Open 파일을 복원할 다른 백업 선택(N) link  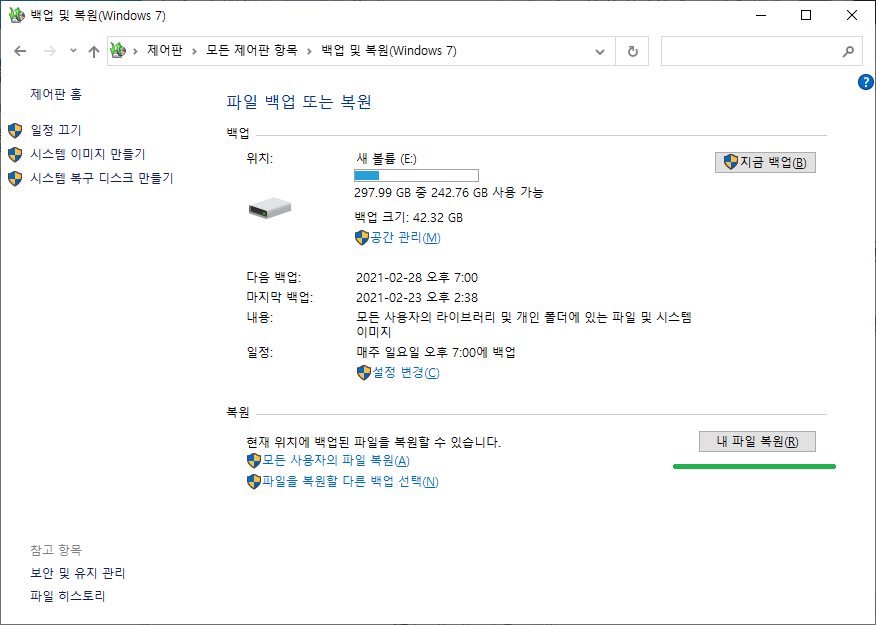tap(350, 481)
